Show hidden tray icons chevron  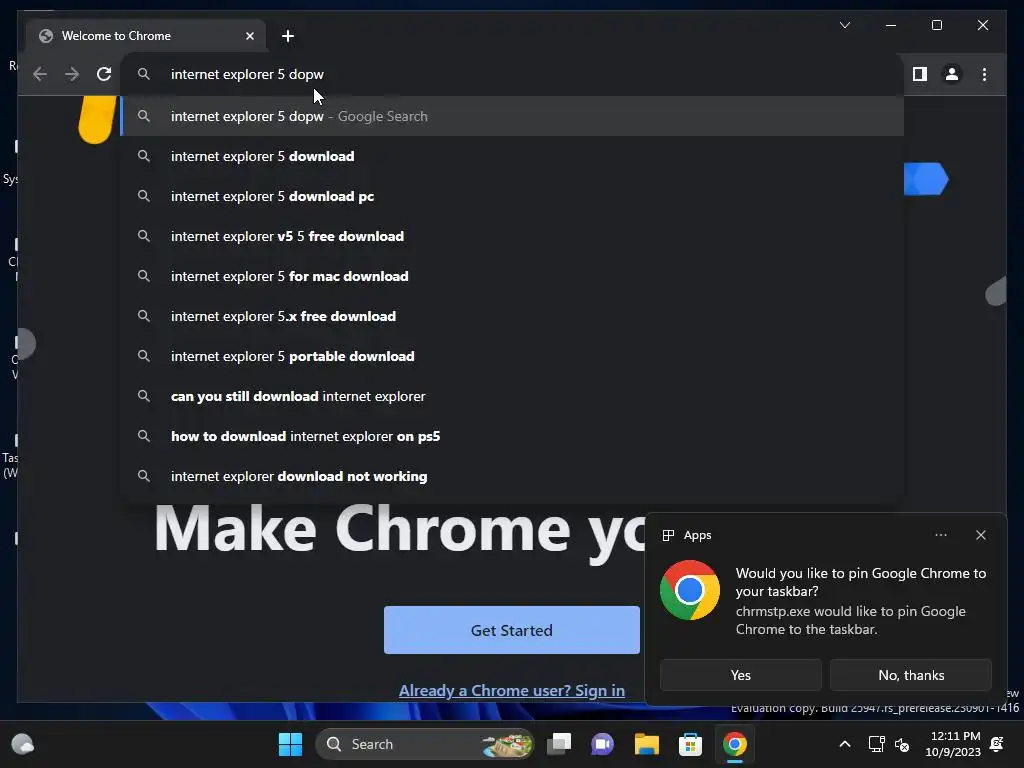(x=844, y=744)
